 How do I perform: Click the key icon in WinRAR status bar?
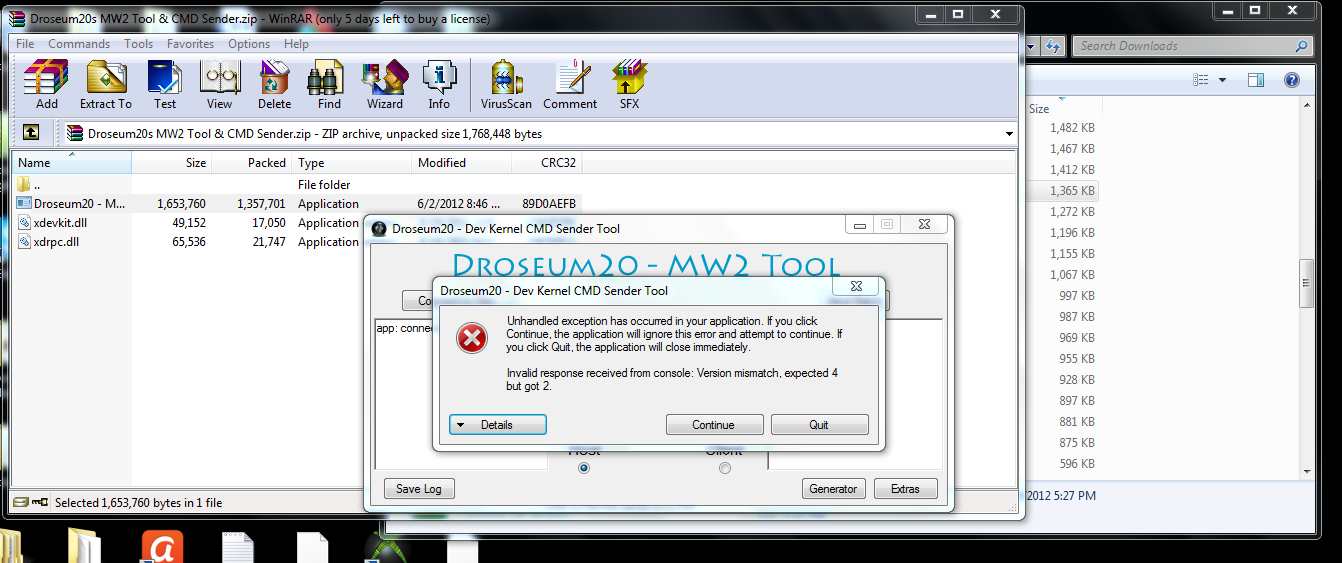click(x=40, y=502)
